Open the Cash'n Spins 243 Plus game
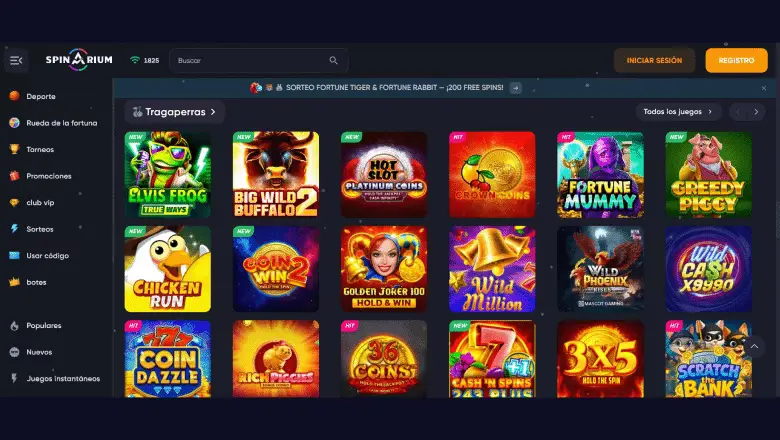This screenshot has height=440, width=780. coord(492,359)
